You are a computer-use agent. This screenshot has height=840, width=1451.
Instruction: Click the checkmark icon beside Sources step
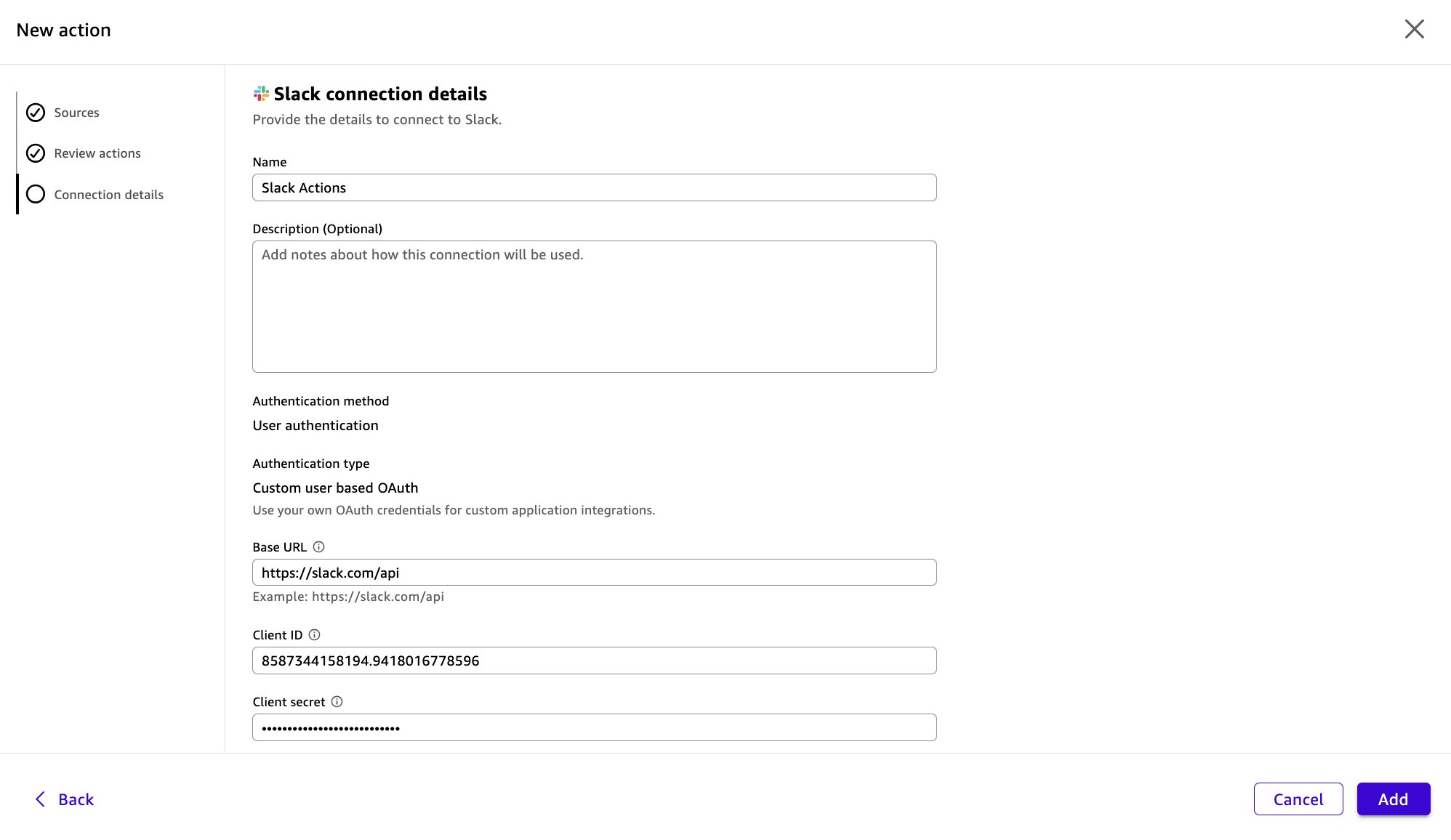click(x=35, y=113)
